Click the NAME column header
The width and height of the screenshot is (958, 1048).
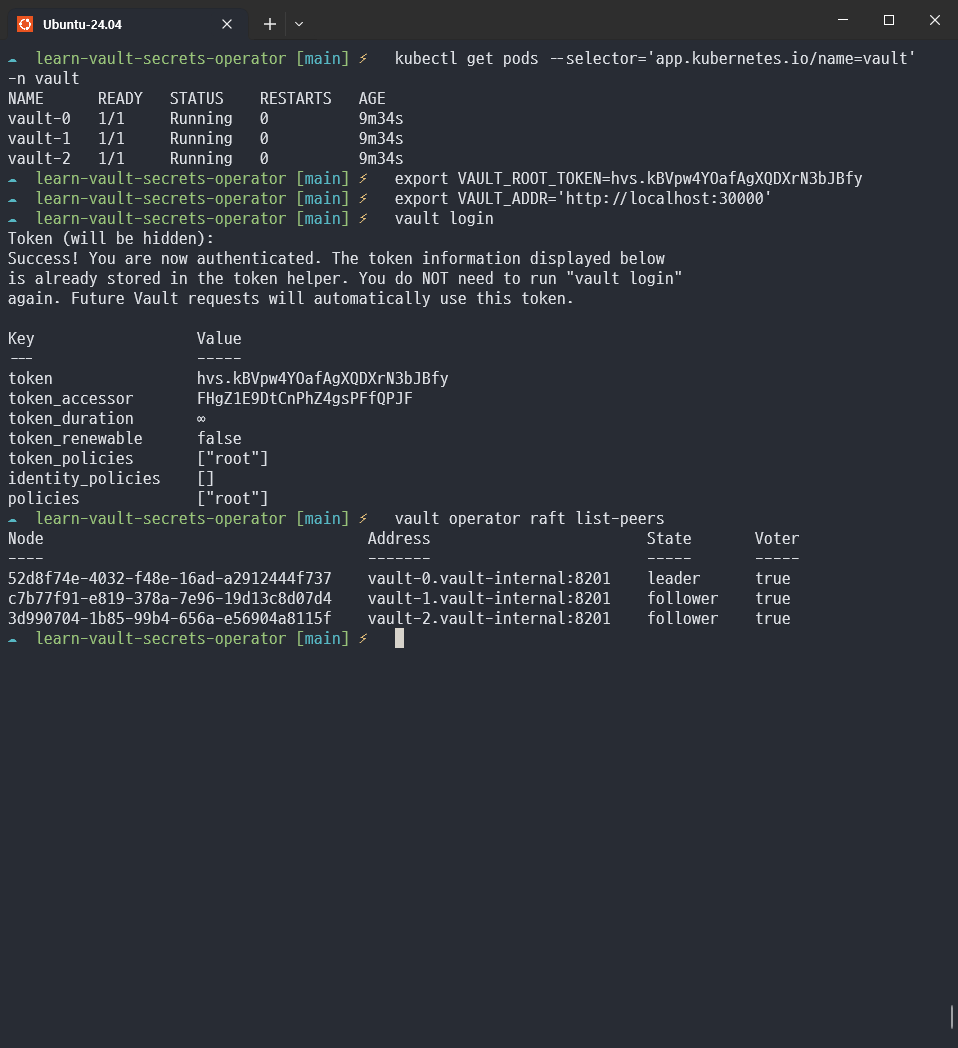click(25, 98)
